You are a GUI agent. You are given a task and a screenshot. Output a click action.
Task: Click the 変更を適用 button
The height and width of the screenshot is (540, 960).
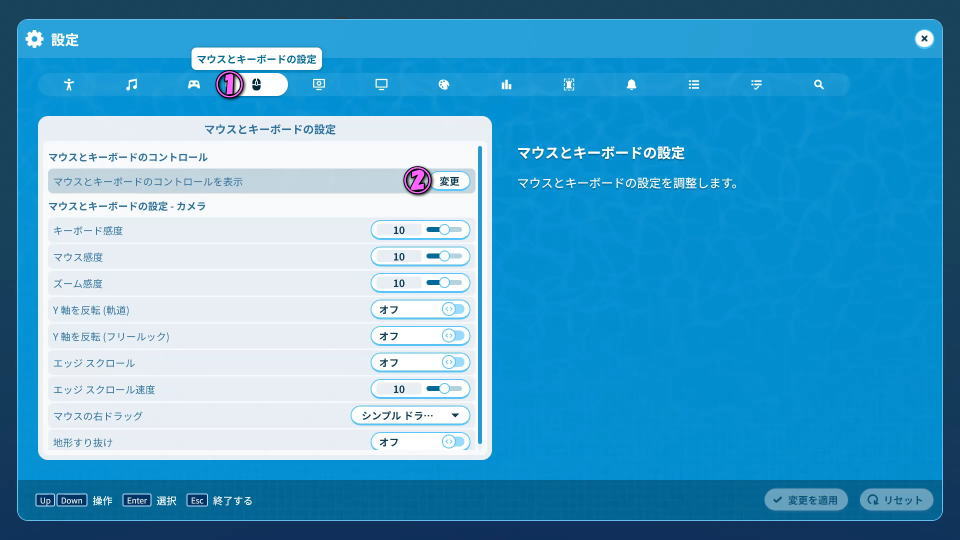(806, 500)
